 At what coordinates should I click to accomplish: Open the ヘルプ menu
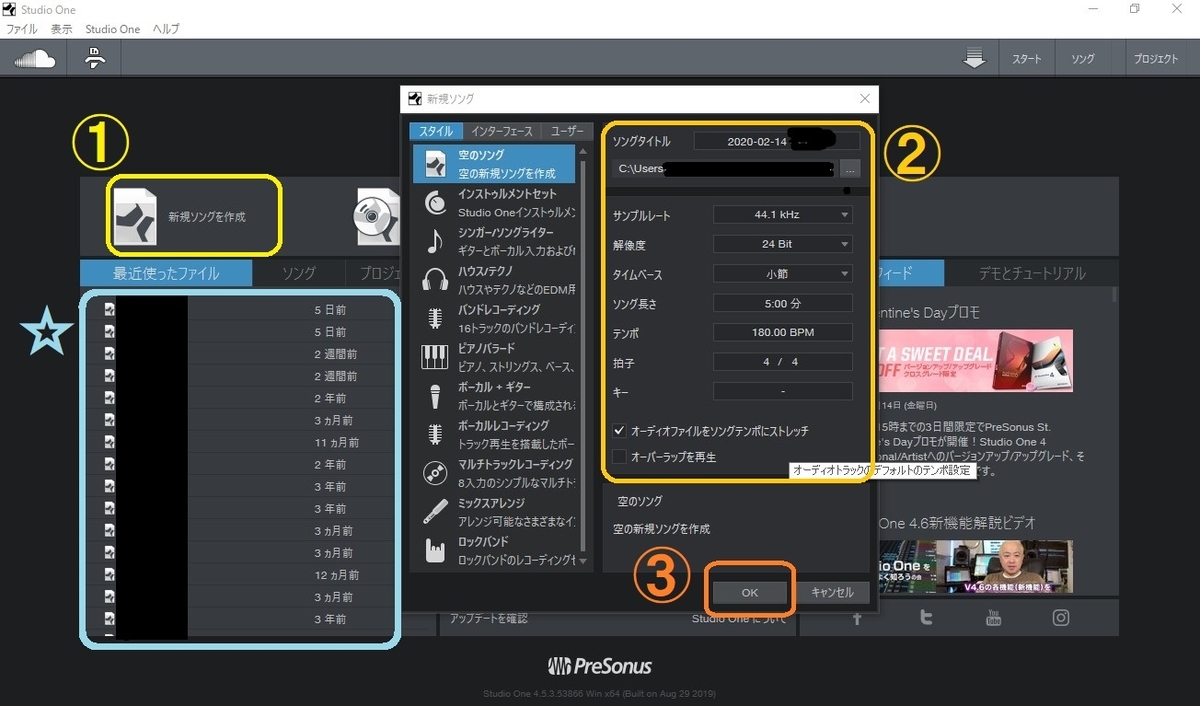tap(166, 29)
